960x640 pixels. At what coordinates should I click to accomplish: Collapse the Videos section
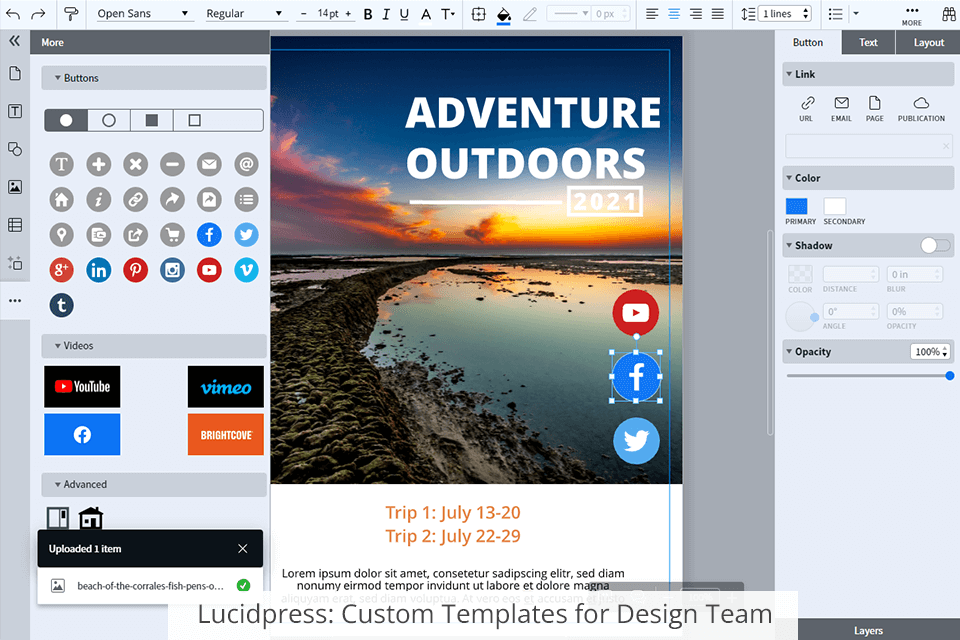point(154,345)
